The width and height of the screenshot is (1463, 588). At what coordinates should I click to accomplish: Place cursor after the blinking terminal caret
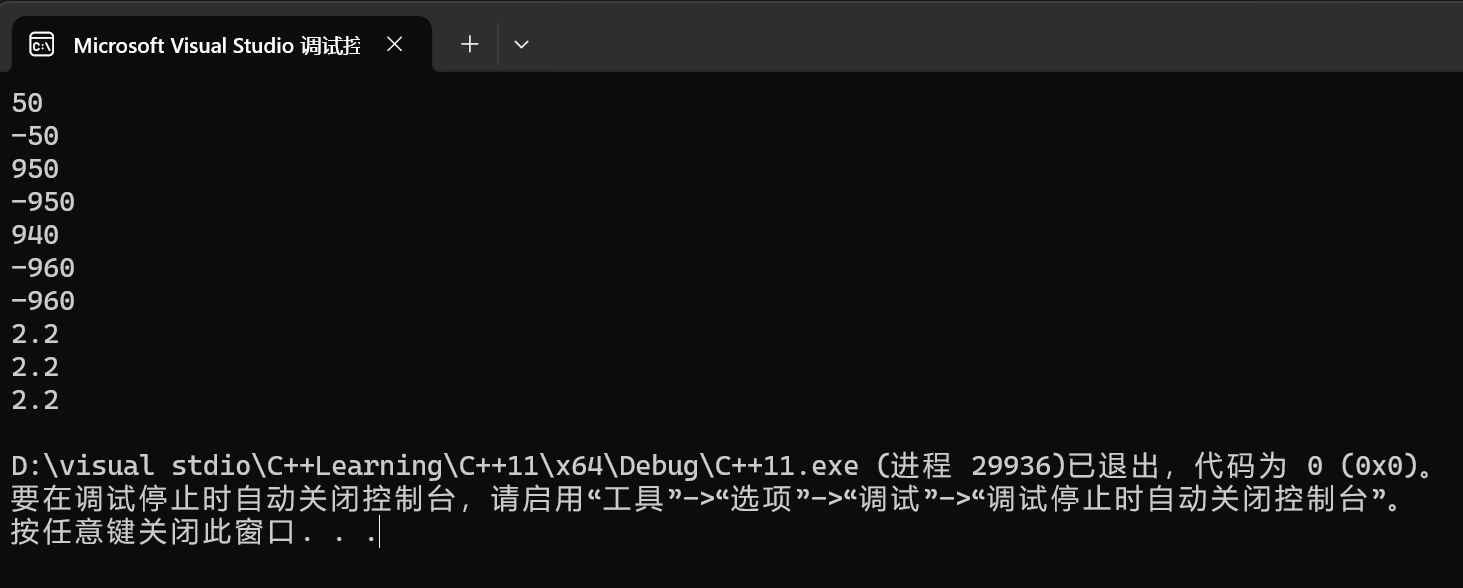[x=382, y=532]
